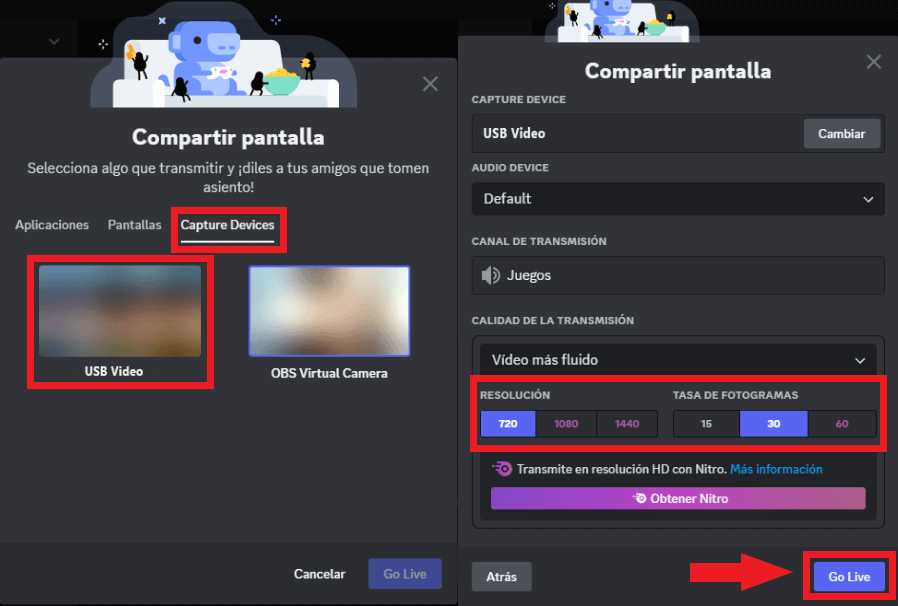Expand the Vídeo más fluido quality dropdown
Viewport: 898px width, 606px height.
(x=678, y=360)
